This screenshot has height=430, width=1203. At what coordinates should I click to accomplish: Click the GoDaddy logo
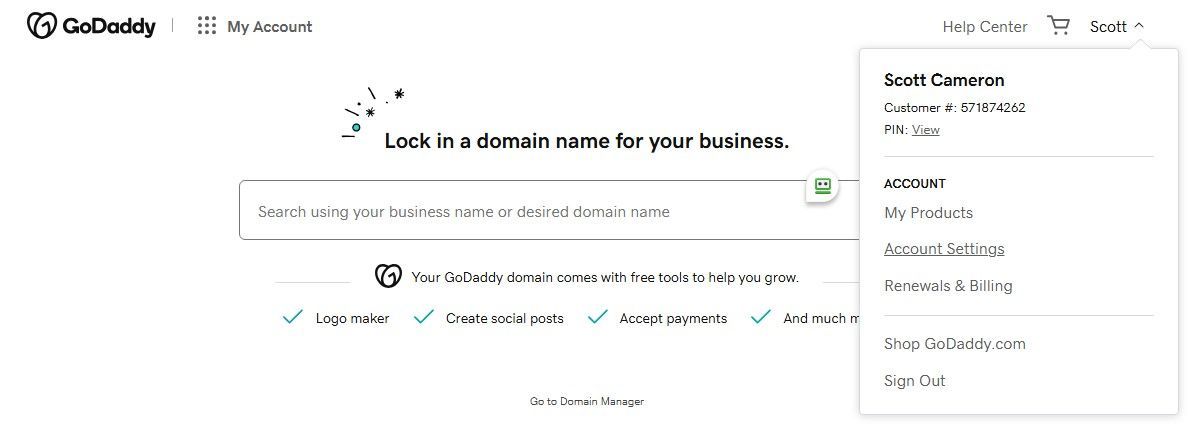click(91, 26)
